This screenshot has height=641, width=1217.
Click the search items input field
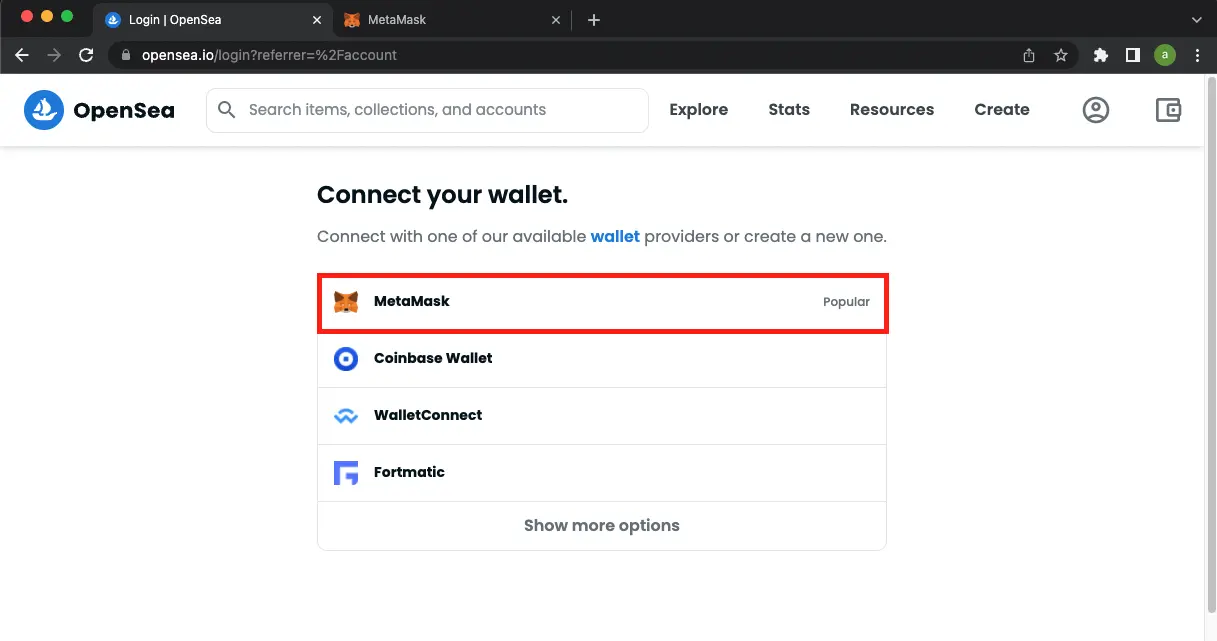[427, 110]
